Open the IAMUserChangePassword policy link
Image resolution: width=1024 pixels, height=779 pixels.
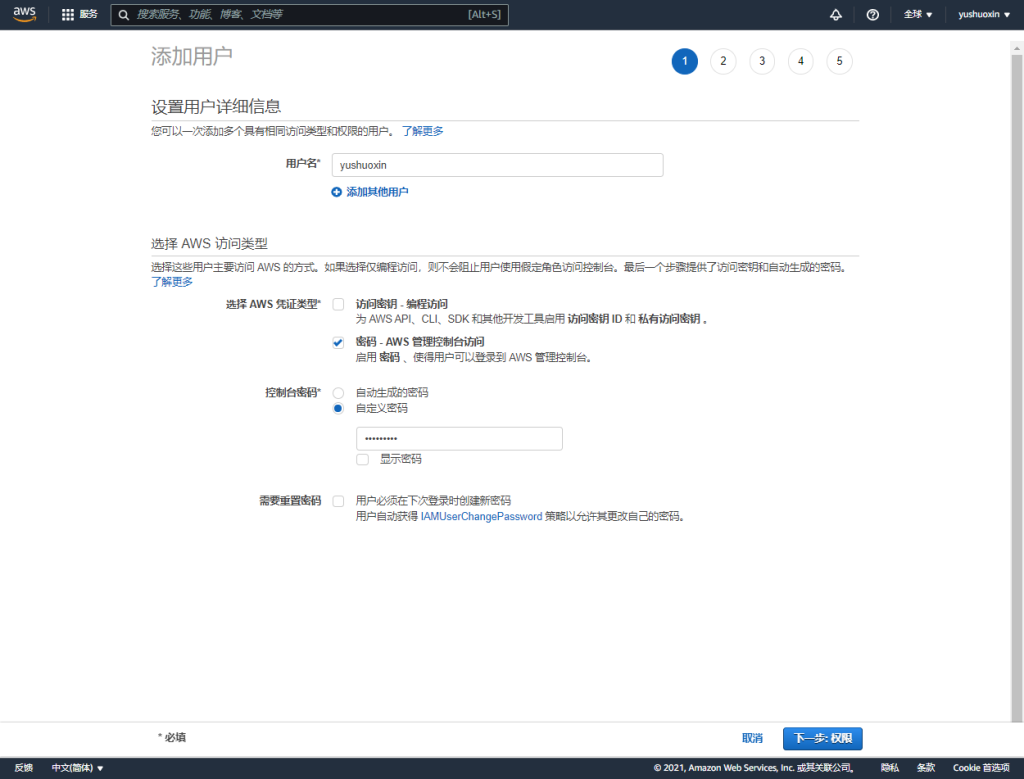pos(481,517)
